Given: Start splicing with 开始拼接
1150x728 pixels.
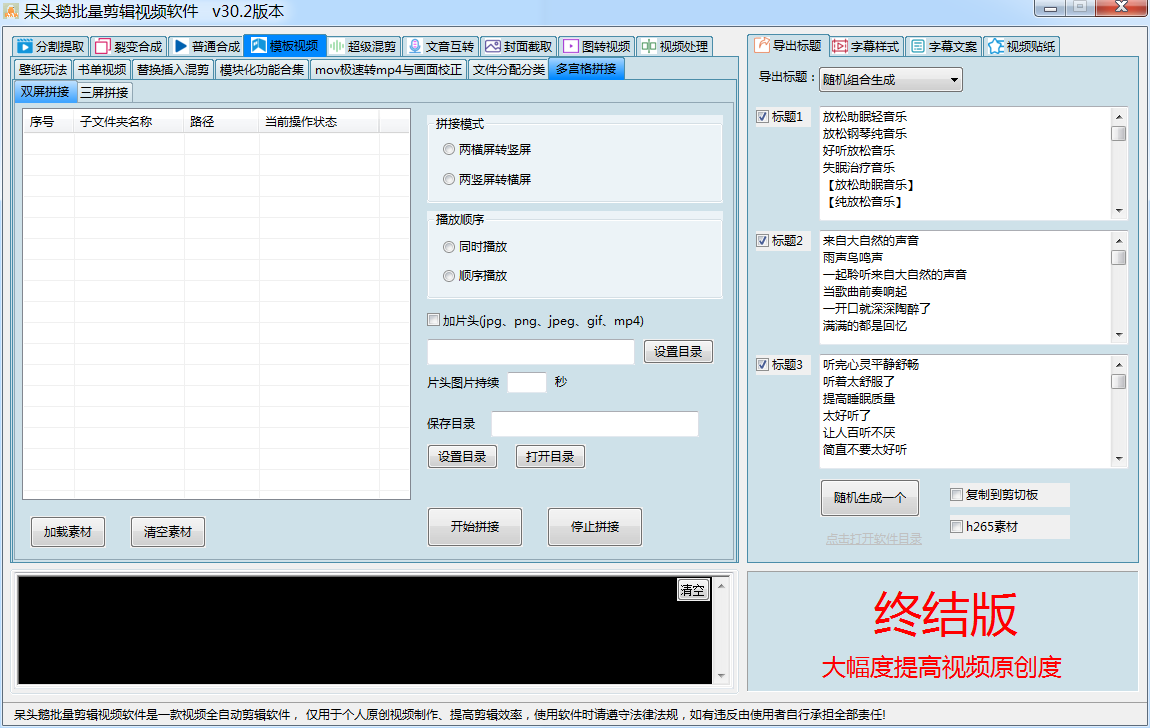Looking at the screenshot, I should tap(475, 526).
